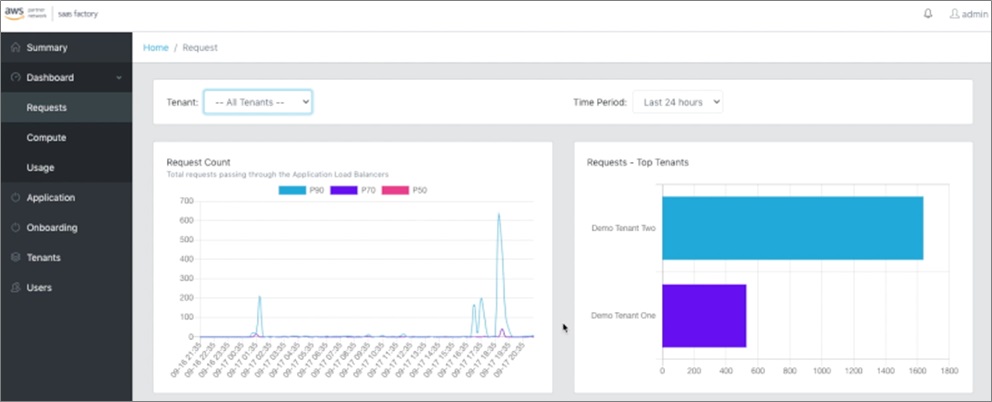992x402 pixels.
Task: Open the Compute dashboard page
Action: point(46,137)
